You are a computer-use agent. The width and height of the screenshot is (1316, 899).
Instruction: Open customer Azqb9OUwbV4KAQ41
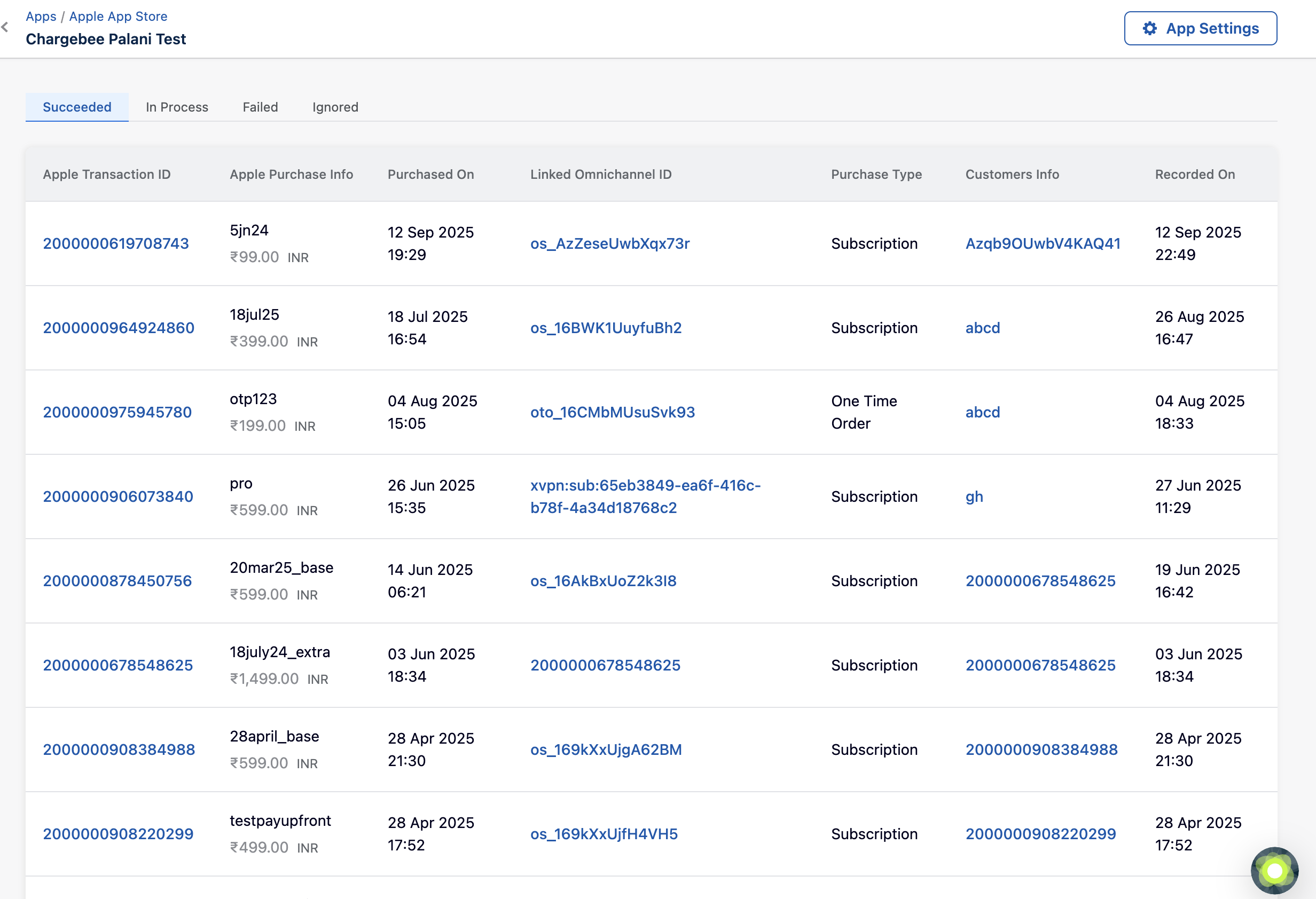1043,243
